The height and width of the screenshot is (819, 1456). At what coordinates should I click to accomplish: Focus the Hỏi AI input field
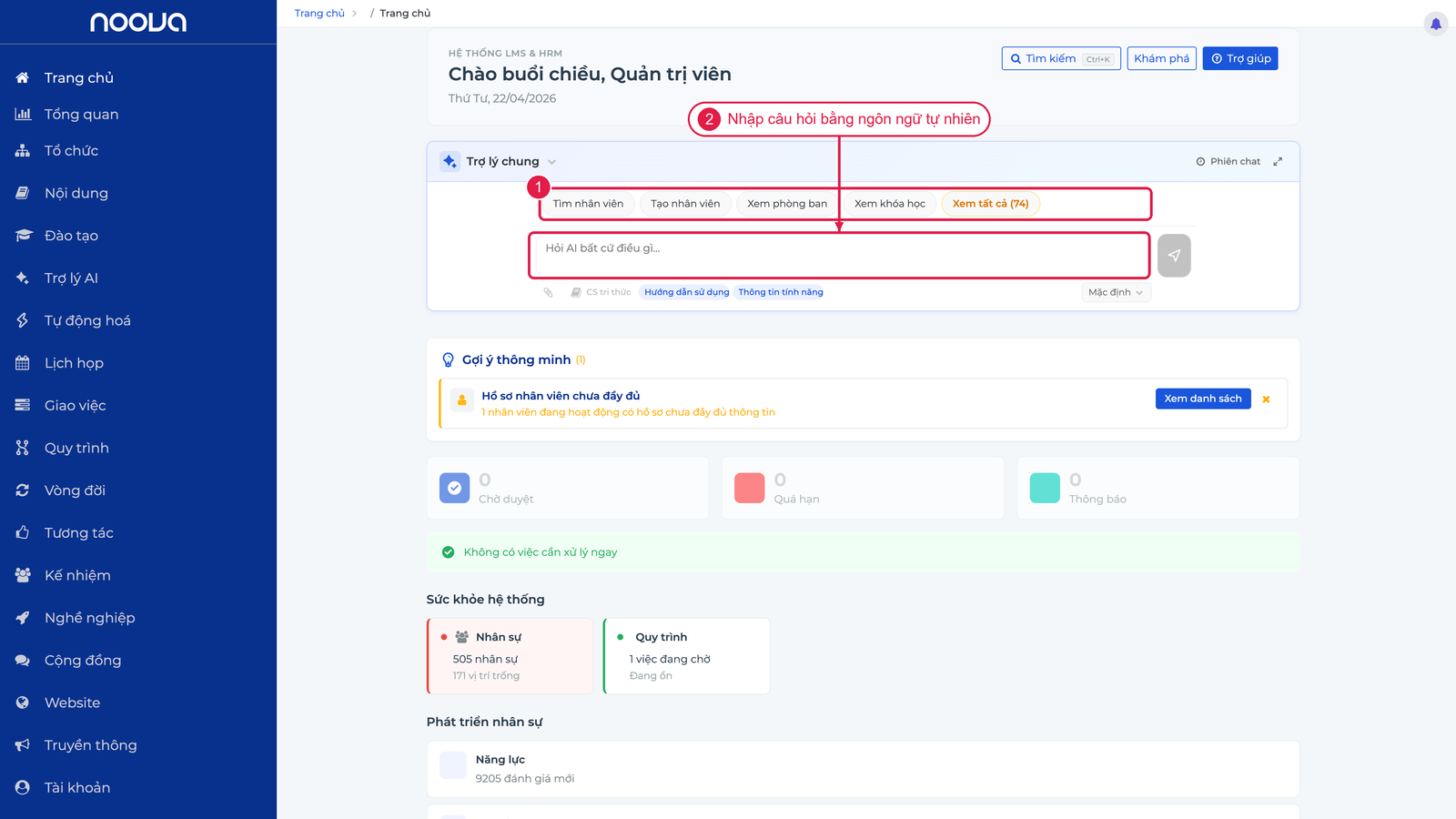pos(839,256)
